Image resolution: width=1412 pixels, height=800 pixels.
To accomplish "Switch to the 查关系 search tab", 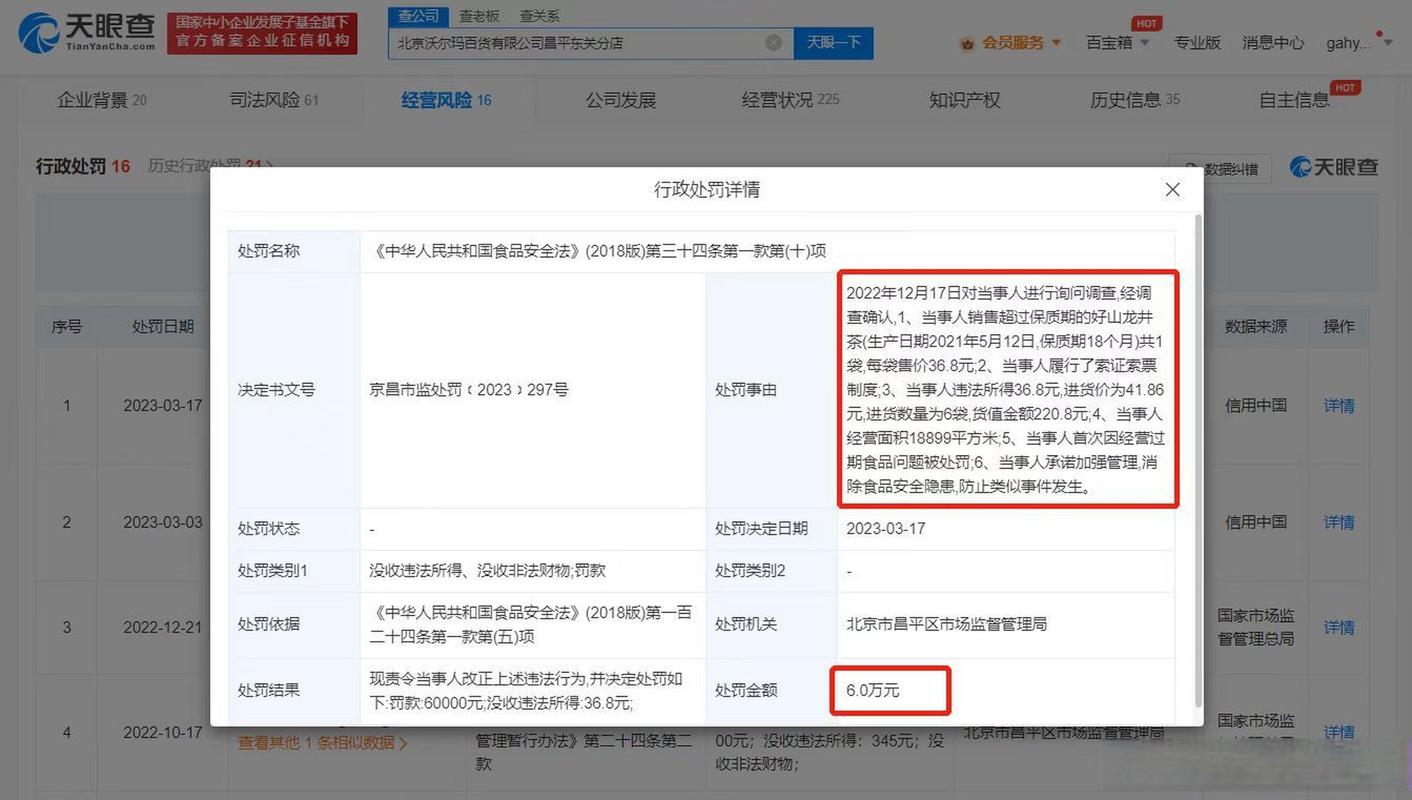I will (539, 16).
